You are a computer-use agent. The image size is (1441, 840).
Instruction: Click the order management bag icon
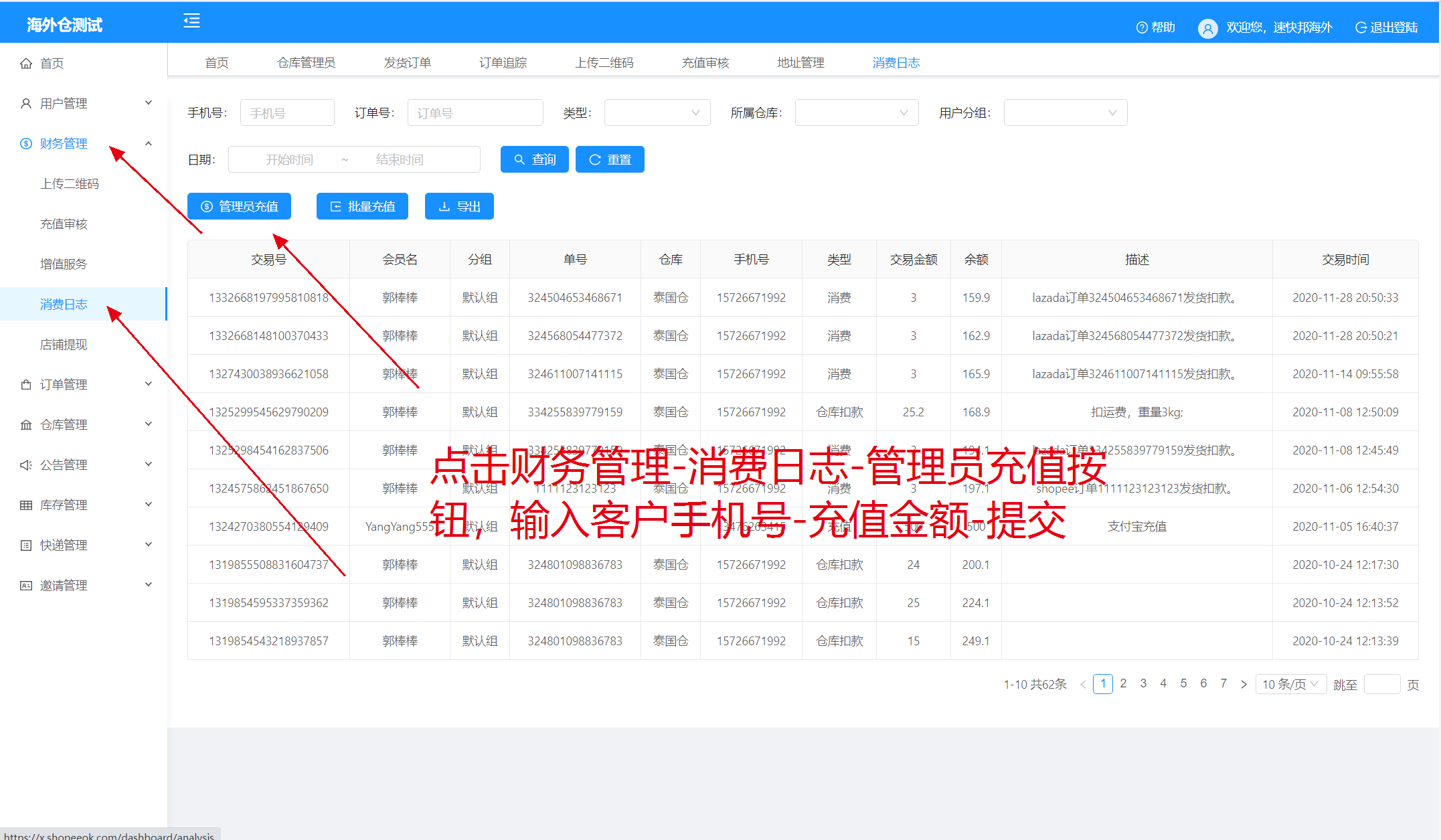tap(26, 384)
